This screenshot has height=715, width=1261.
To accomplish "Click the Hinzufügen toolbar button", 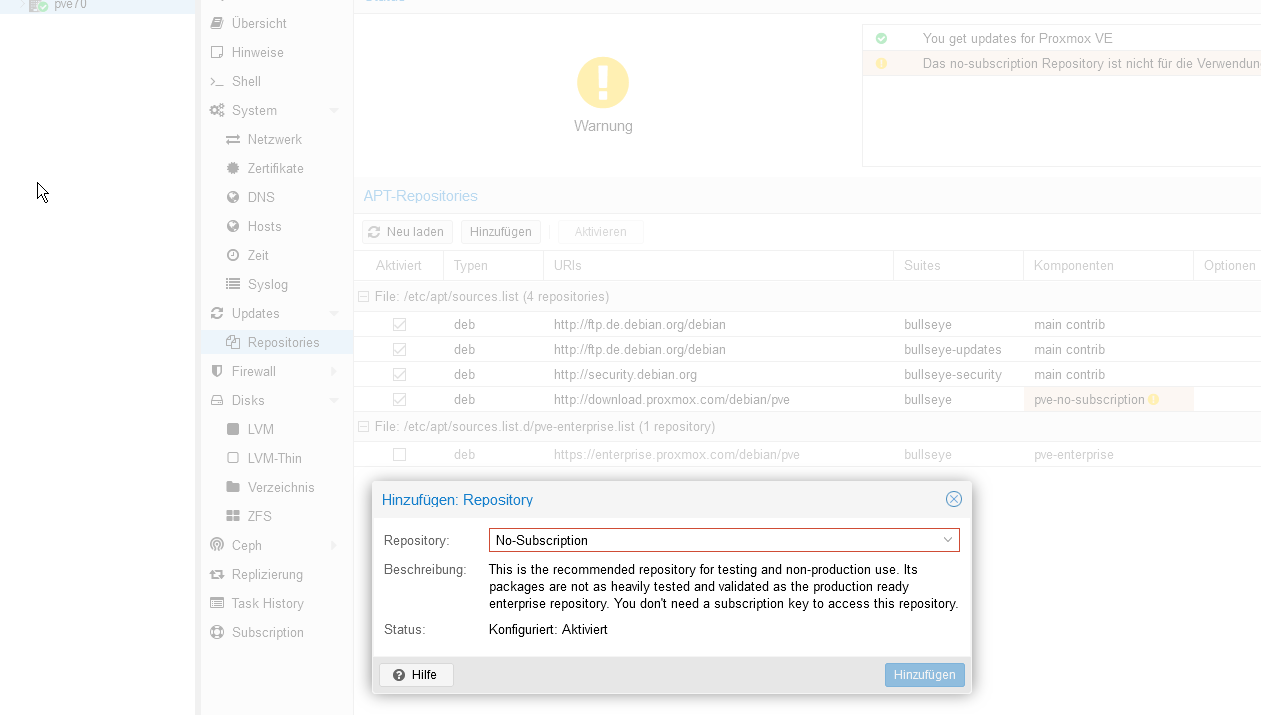I will [x=501, y=232].
